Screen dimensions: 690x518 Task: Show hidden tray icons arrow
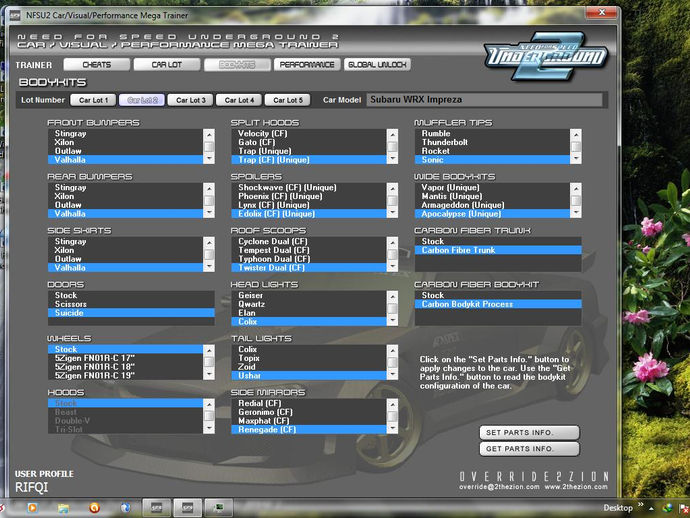point(651,508)
